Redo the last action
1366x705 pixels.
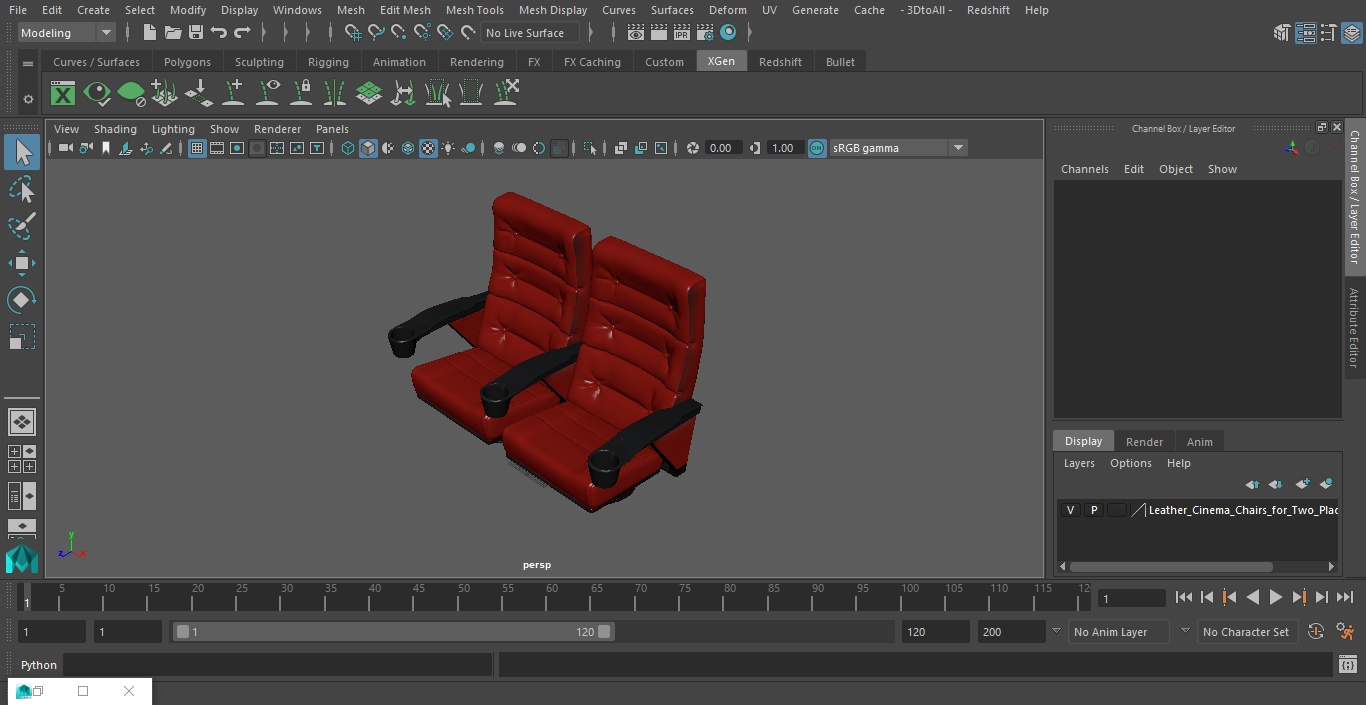pyautogui.click(x=242, y=33)
